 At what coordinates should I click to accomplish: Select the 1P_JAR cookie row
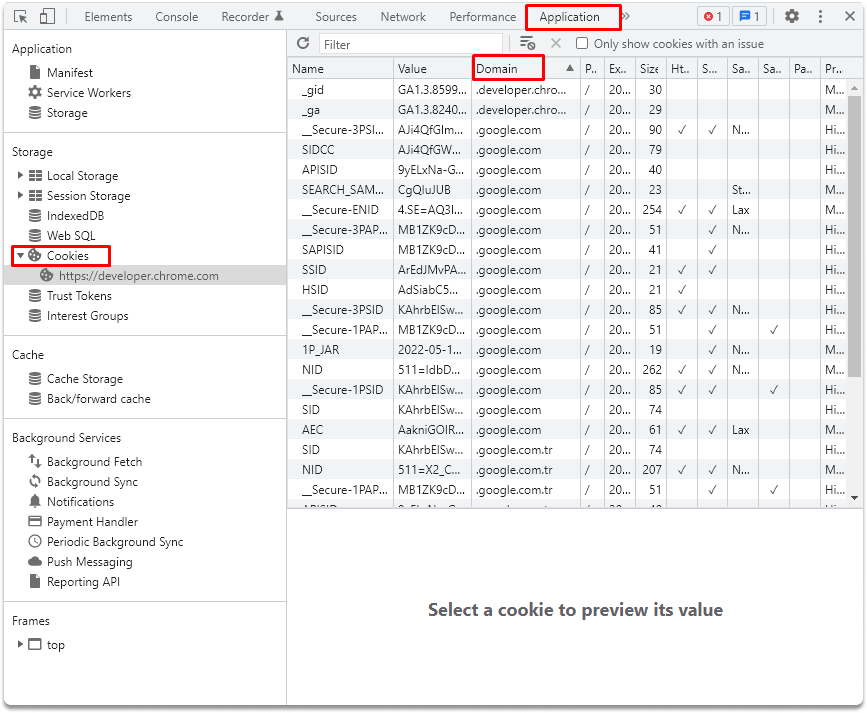[567, 350]
